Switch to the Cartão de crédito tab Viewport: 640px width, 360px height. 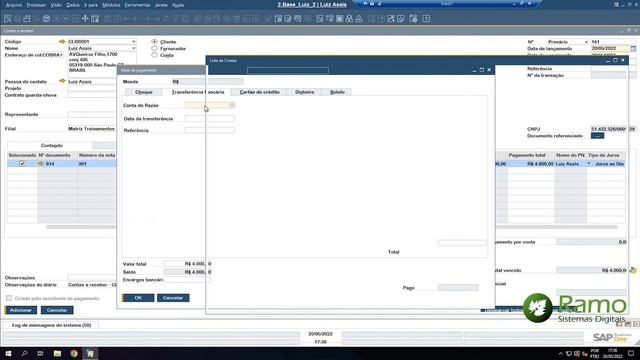tap(260, 92)
